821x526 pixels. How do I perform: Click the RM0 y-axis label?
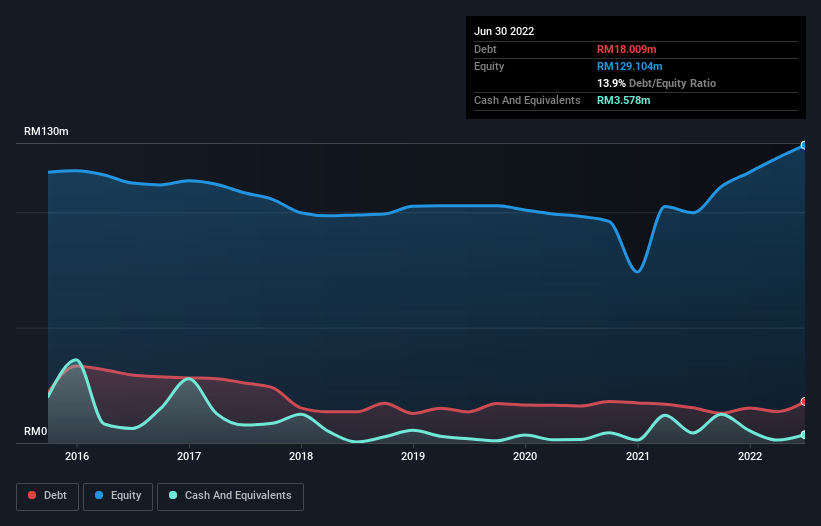tap(36, 431)
